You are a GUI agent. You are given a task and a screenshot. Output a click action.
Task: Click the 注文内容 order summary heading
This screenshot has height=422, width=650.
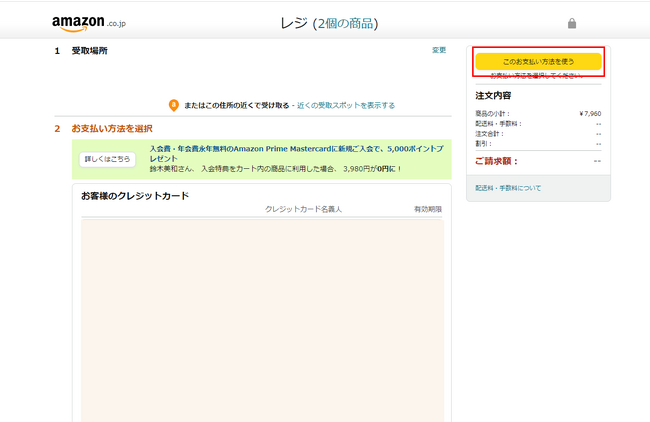[x=493, y=95]
